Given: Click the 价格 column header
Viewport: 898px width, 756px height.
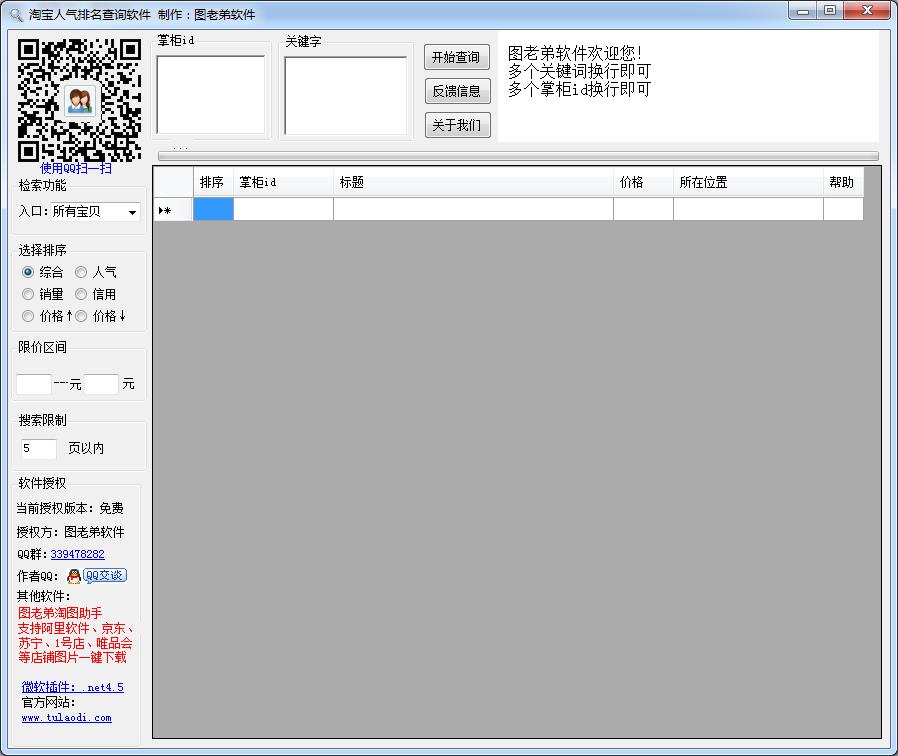Looking at the screenshot, I should point(642,182).
